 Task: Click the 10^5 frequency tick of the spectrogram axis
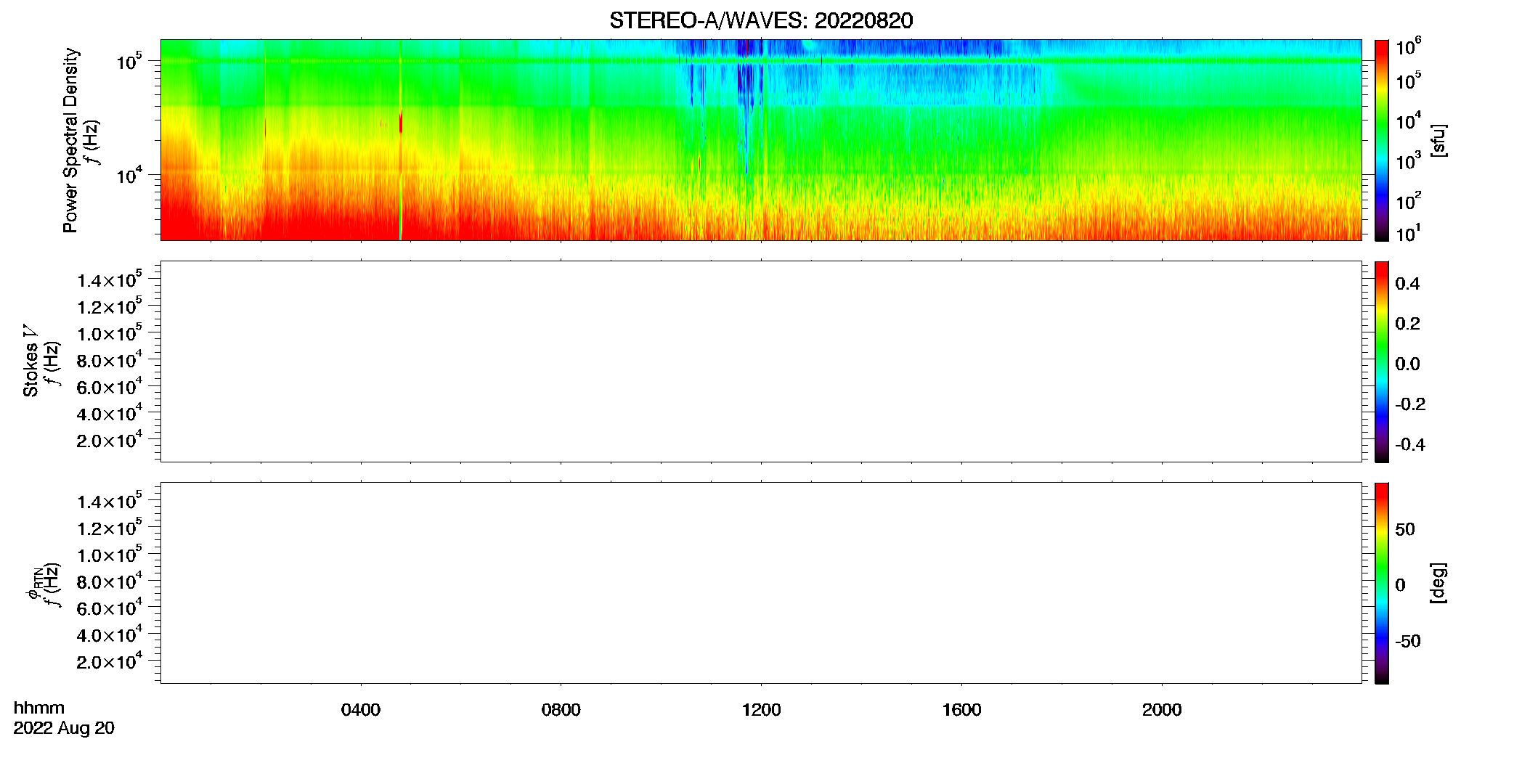(x=129, y=61)
